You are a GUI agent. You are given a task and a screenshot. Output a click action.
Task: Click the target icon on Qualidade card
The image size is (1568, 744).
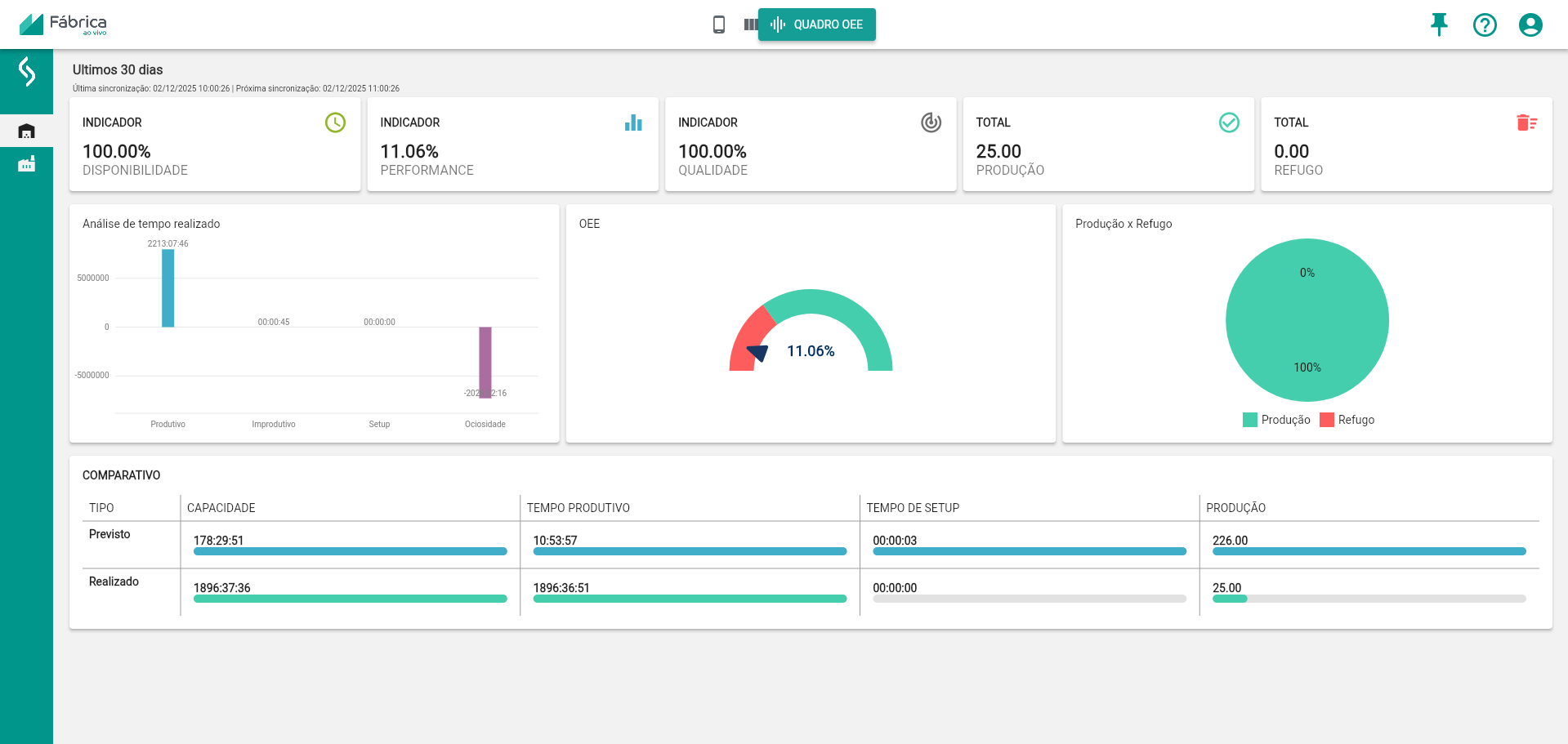[931, 123]
